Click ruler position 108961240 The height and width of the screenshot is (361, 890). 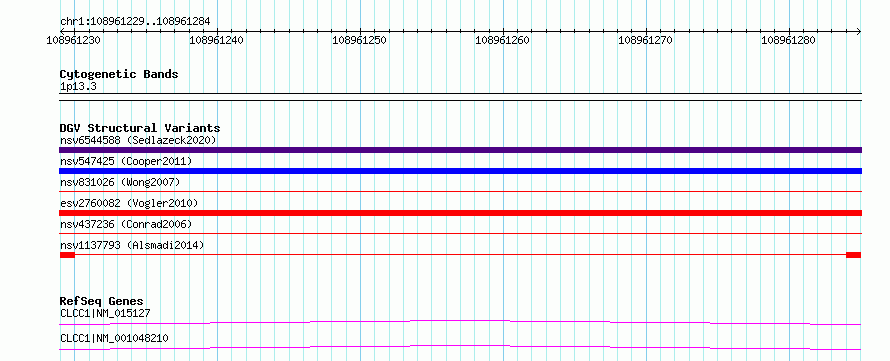point(217,40)
